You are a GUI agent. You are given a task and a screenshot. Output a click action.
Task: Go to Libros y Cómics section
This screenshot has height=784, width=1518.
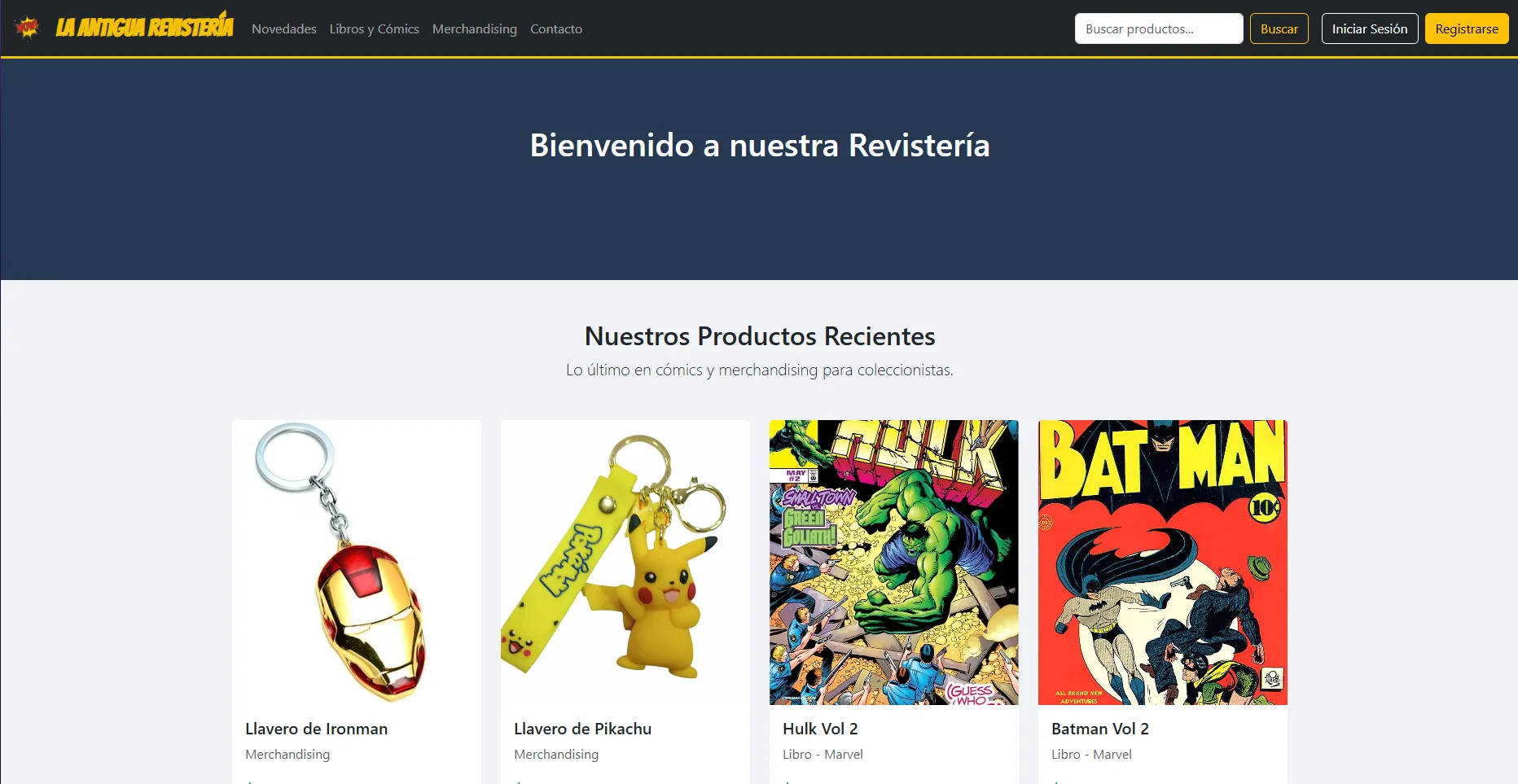point(374,29)
